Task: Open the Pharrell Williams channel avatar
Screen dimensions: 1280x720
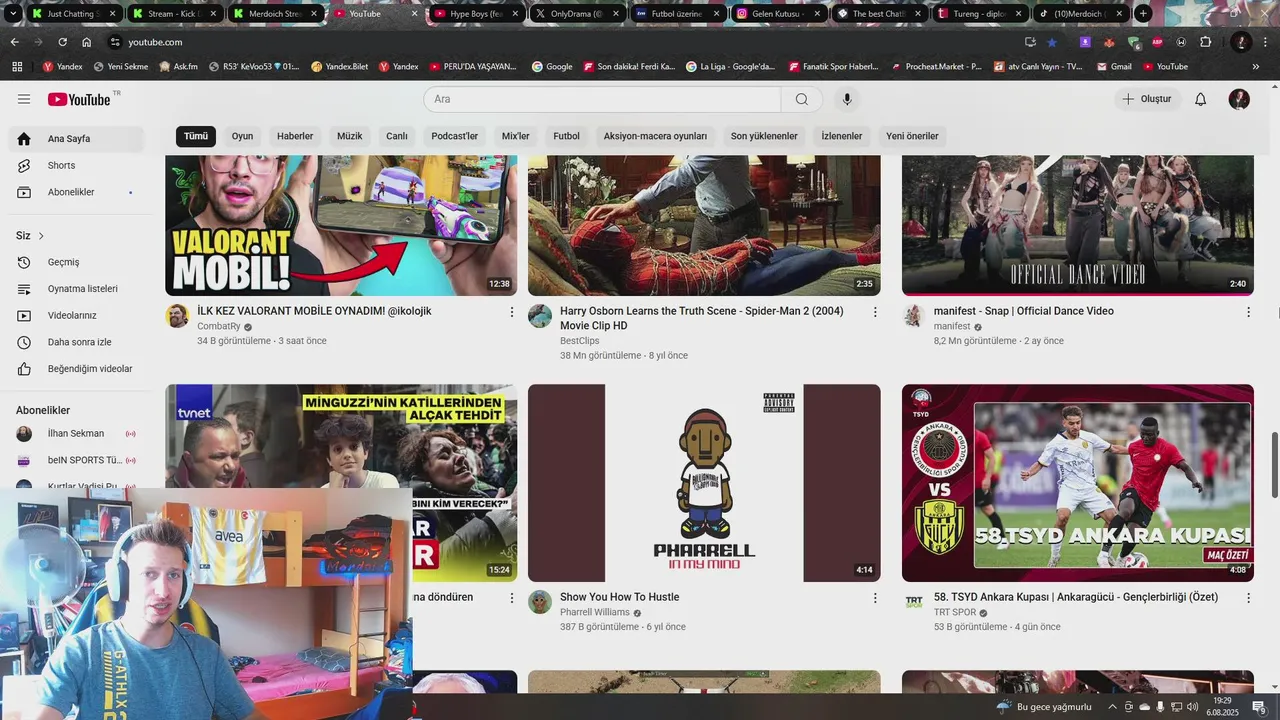Action: 540,602
